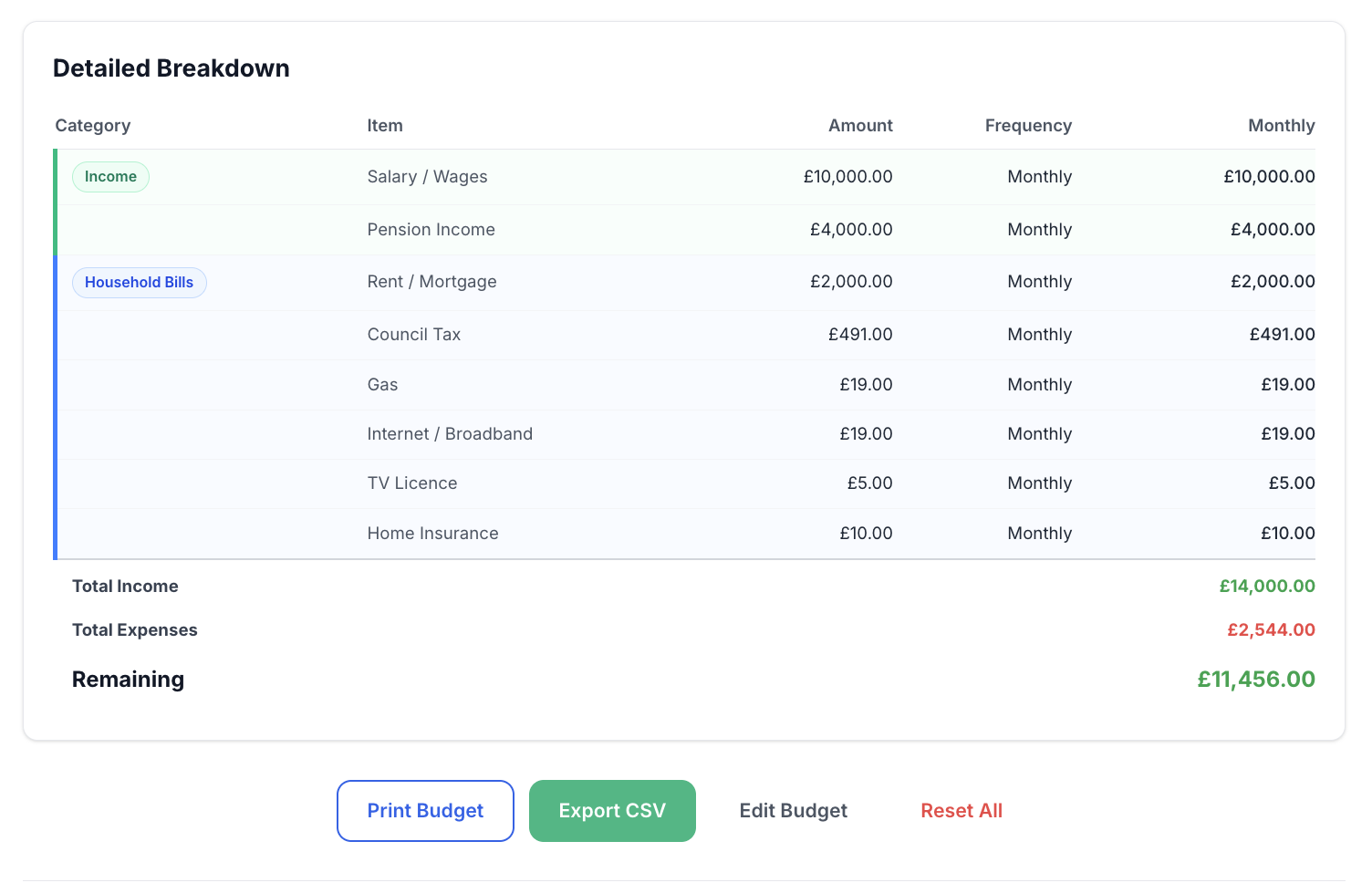Click the Gas item row
The image size is (1372, 883).
pyautogui.click(x=382, y=385)
